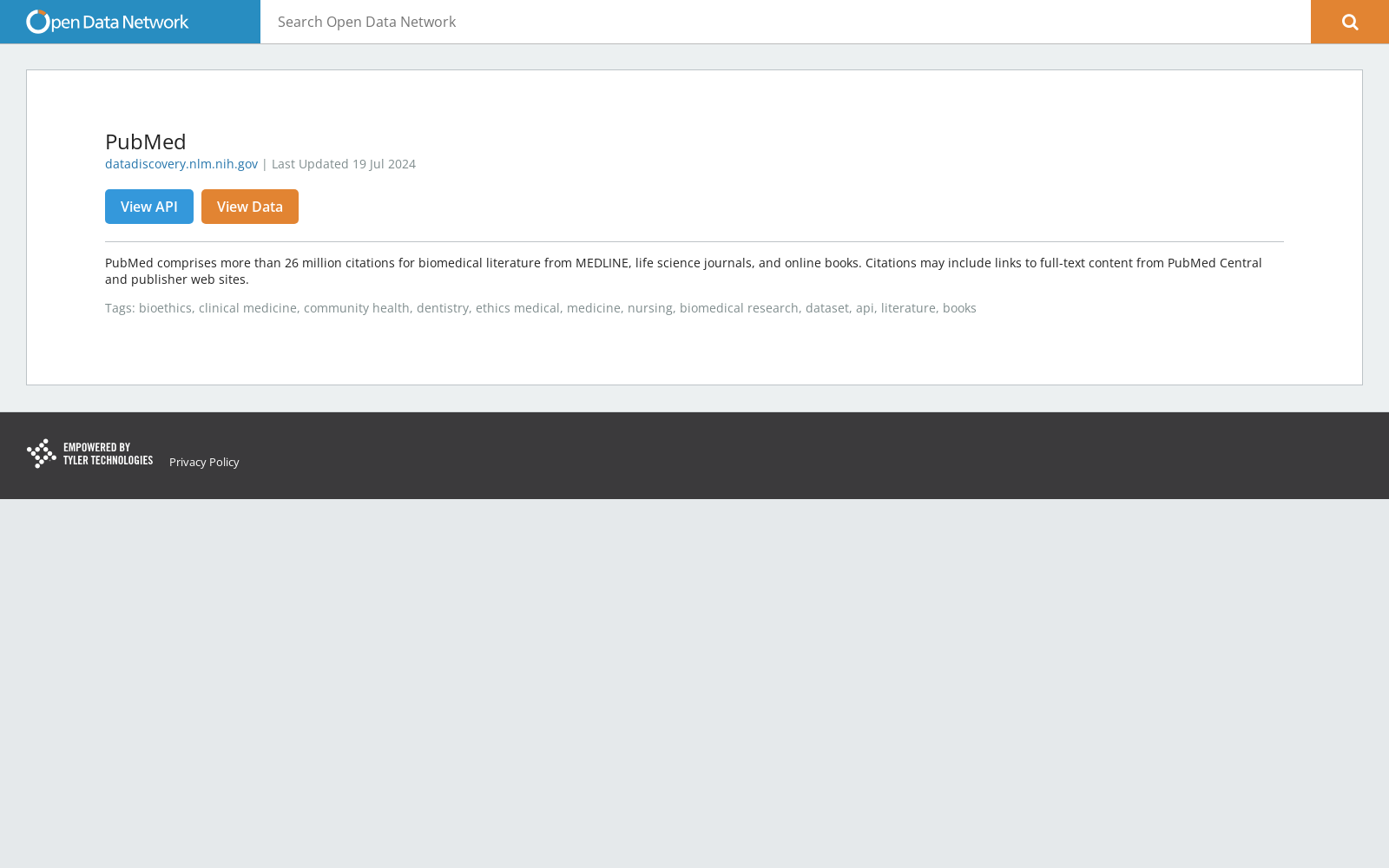The width and height of the screenshot is (1389, 868).
Task: Click the Open Data Network logo
Action: pos(107,22)
